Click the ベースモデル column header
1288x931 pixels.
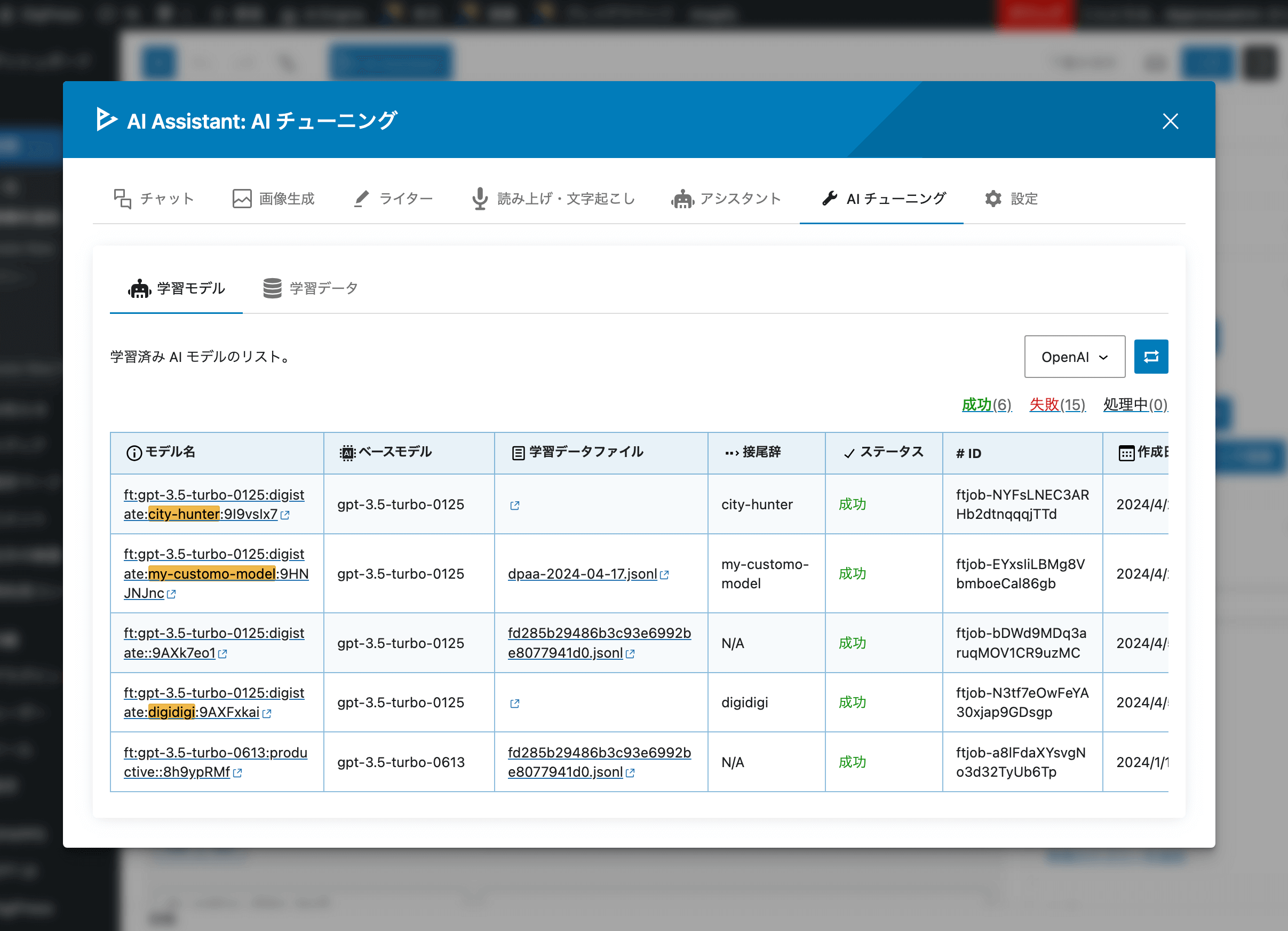409,453
